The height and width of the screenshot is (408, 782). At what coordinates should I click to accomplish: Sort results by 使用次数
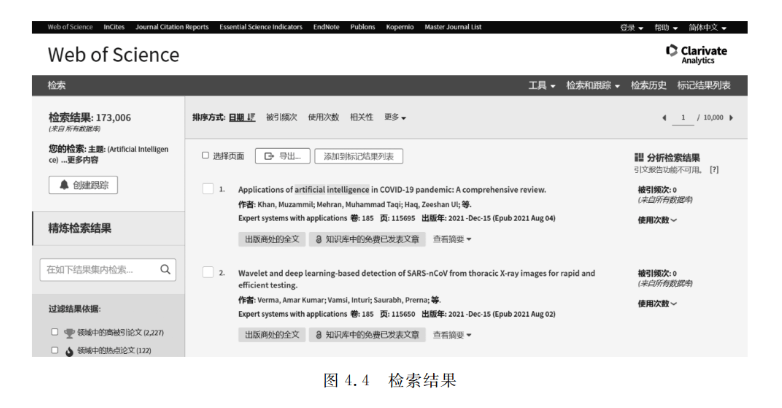323,117
